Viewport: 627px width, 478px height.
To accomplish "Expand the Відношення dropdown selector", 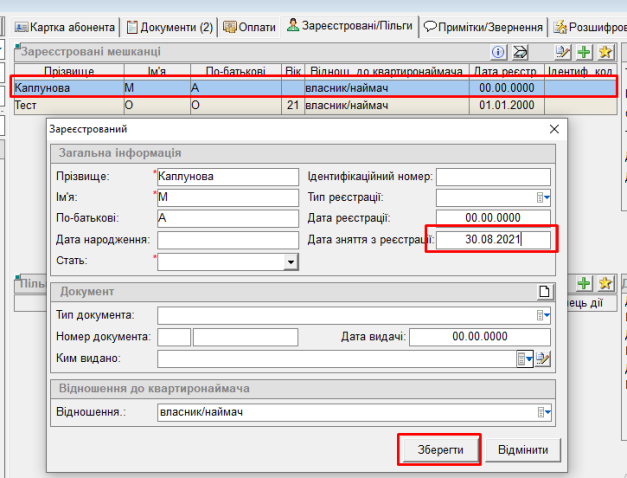I will click(x=545, y=411).
